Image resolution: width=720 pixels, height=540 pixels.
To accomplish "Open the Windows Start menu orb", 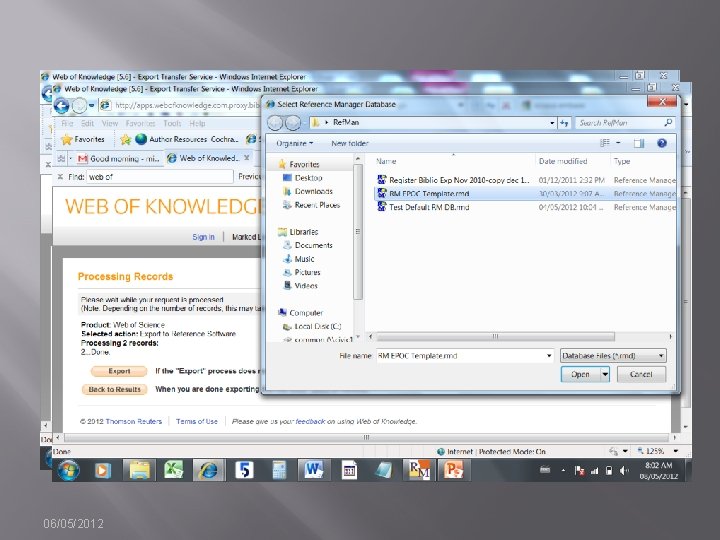I will (68, 470).
